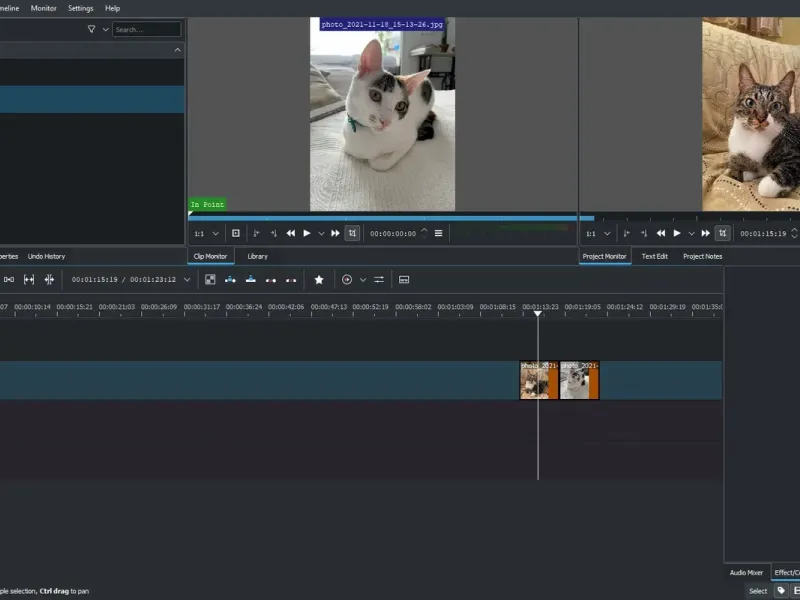Switch to the Project Notes tab
The image size is (800, 600).
[x=702, y=256]
